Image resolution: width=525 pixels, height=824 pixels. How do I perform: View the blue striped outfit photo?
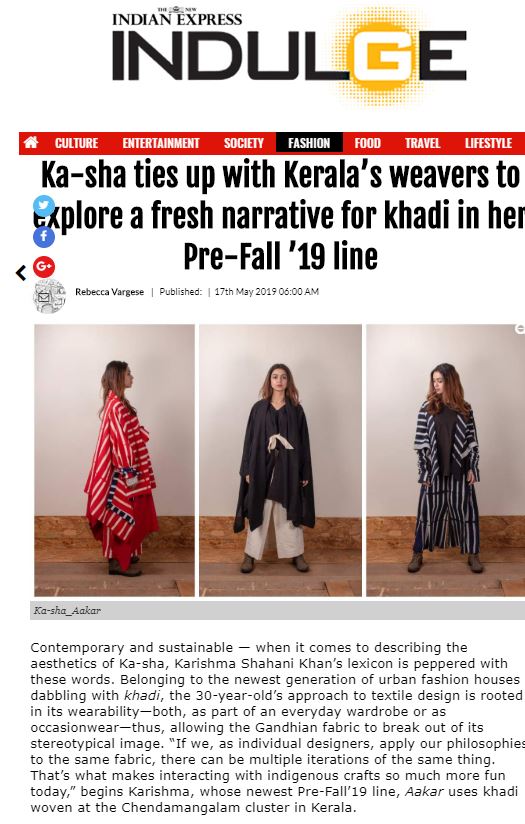445,460
